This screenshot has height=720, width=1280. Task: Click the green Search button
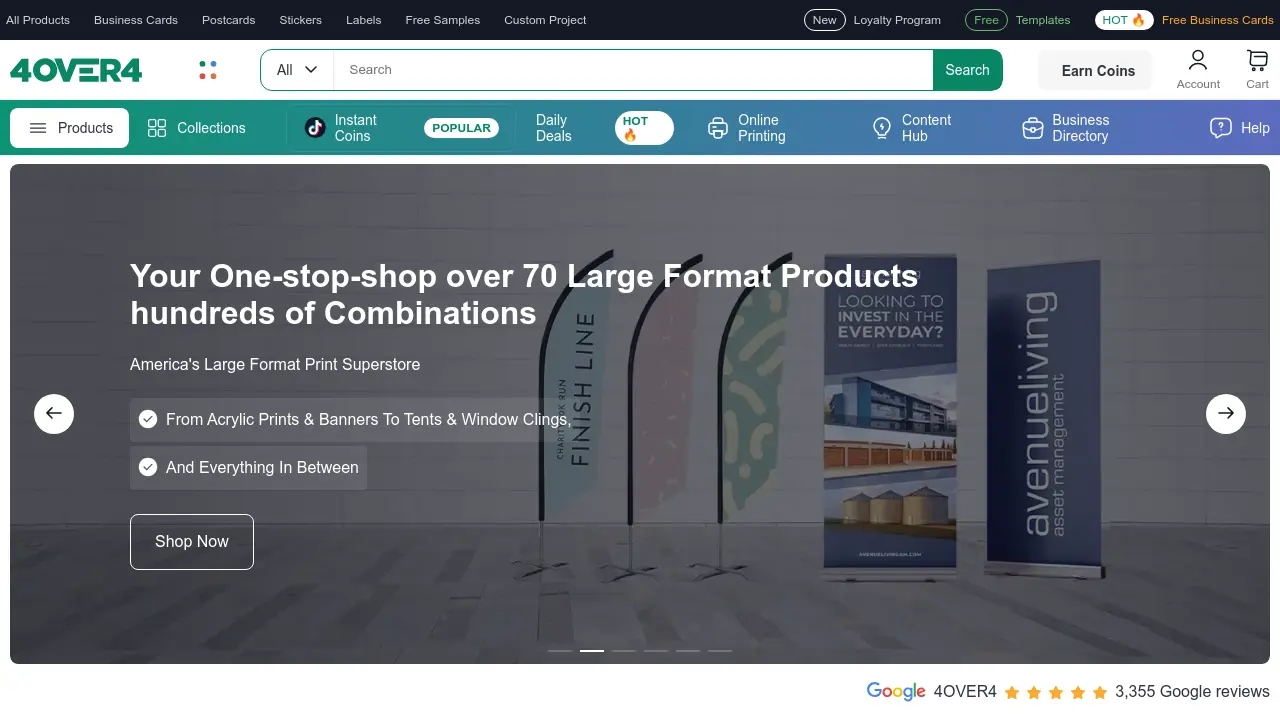[967, 70]
